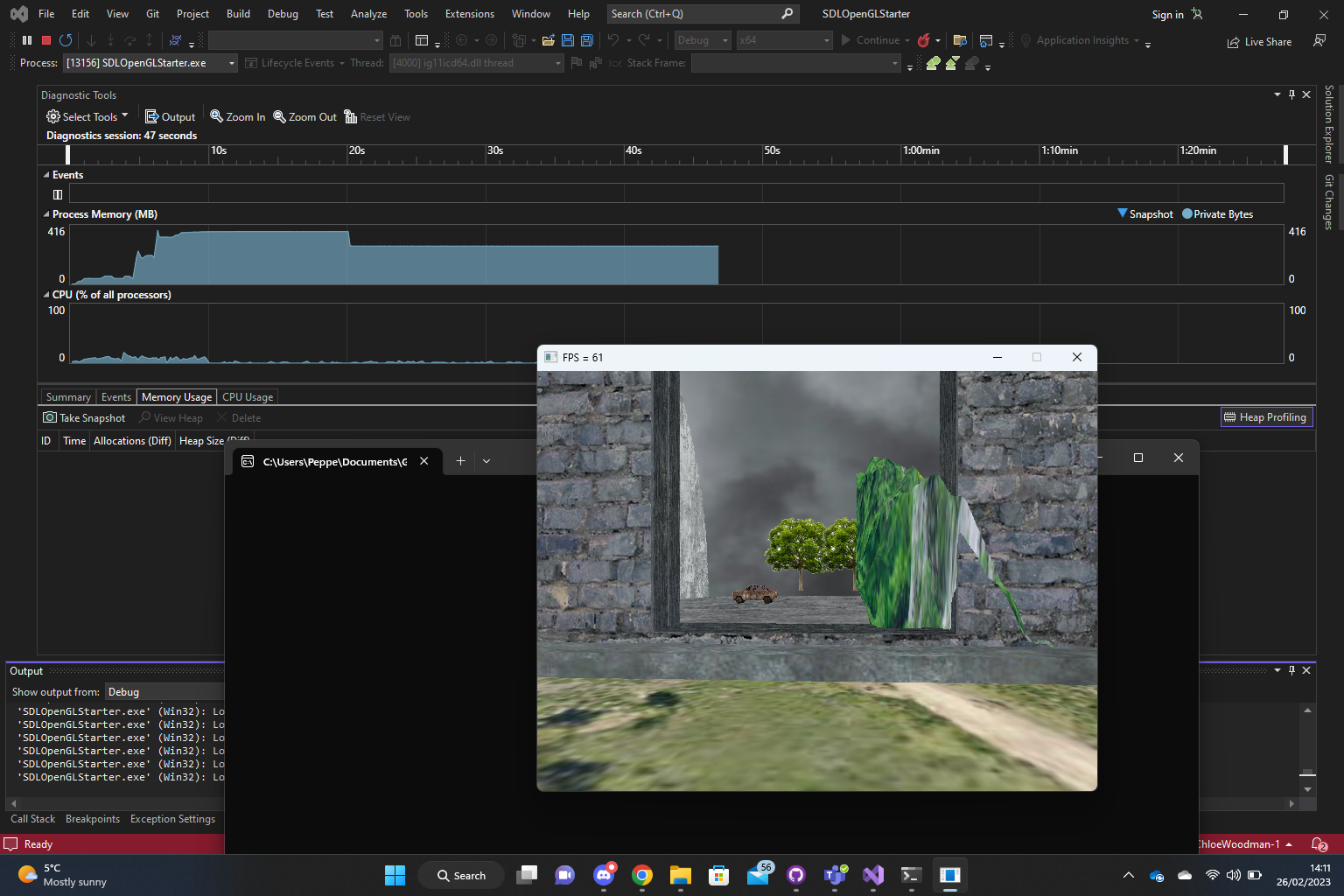The image size is (1344, 896).
Task: Click the Output panel vertical scrollbar
Action: pos(1307,750)
